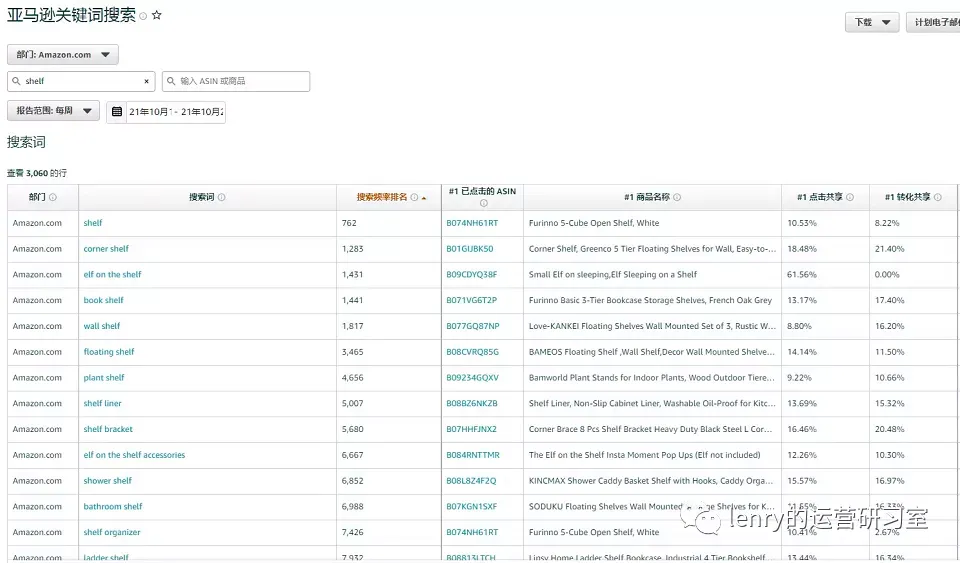The image size is (960, 563).
Task: Open ASIN link B01GIJBK50
Action: 470,249
